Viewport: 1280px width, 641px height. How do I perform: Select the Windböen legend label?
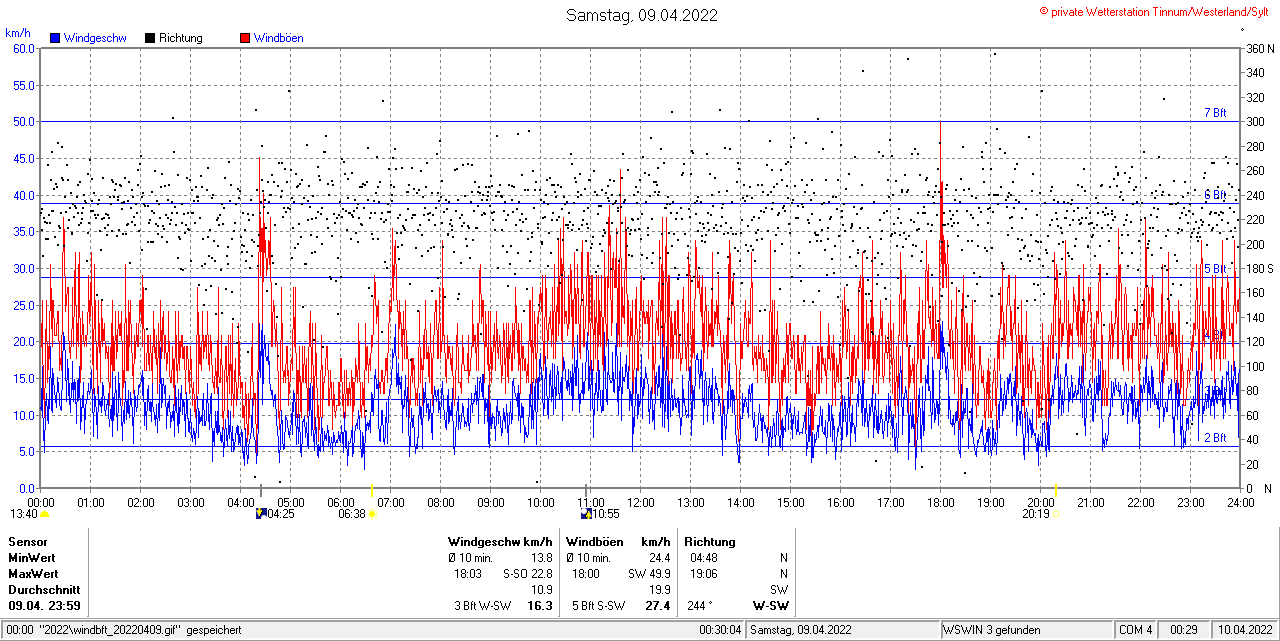(279, 38)
